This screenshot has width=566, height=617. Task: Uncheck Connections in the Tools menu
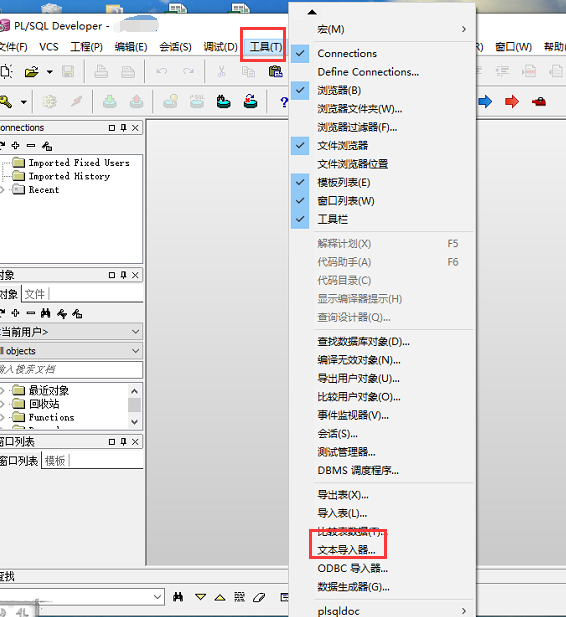click(383, 54)
